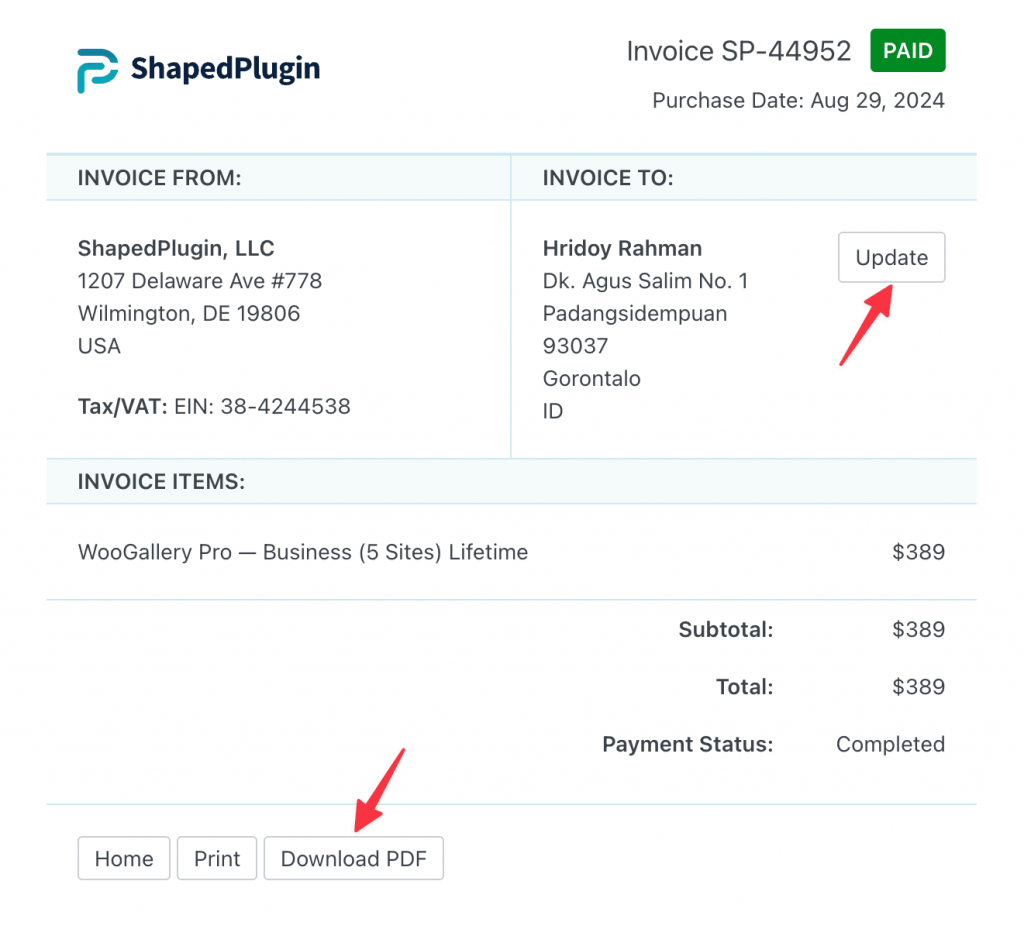Click the INVOICE FROM section header
Viewport: 1024px width, 936px height.
coord(159,178)
